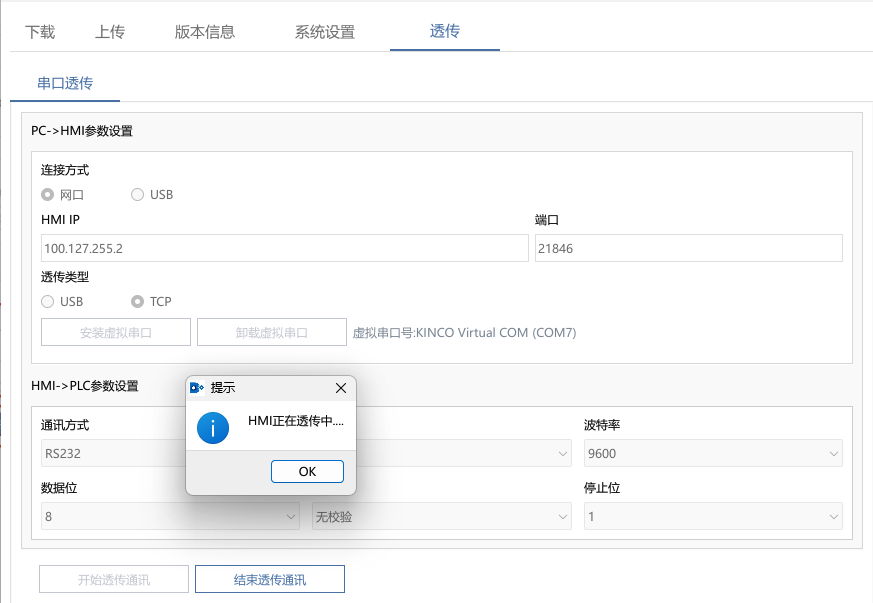Viewport: 873px width, 603px height.
Task: Click the blue info icon in dialog
Action: [213, 428]
